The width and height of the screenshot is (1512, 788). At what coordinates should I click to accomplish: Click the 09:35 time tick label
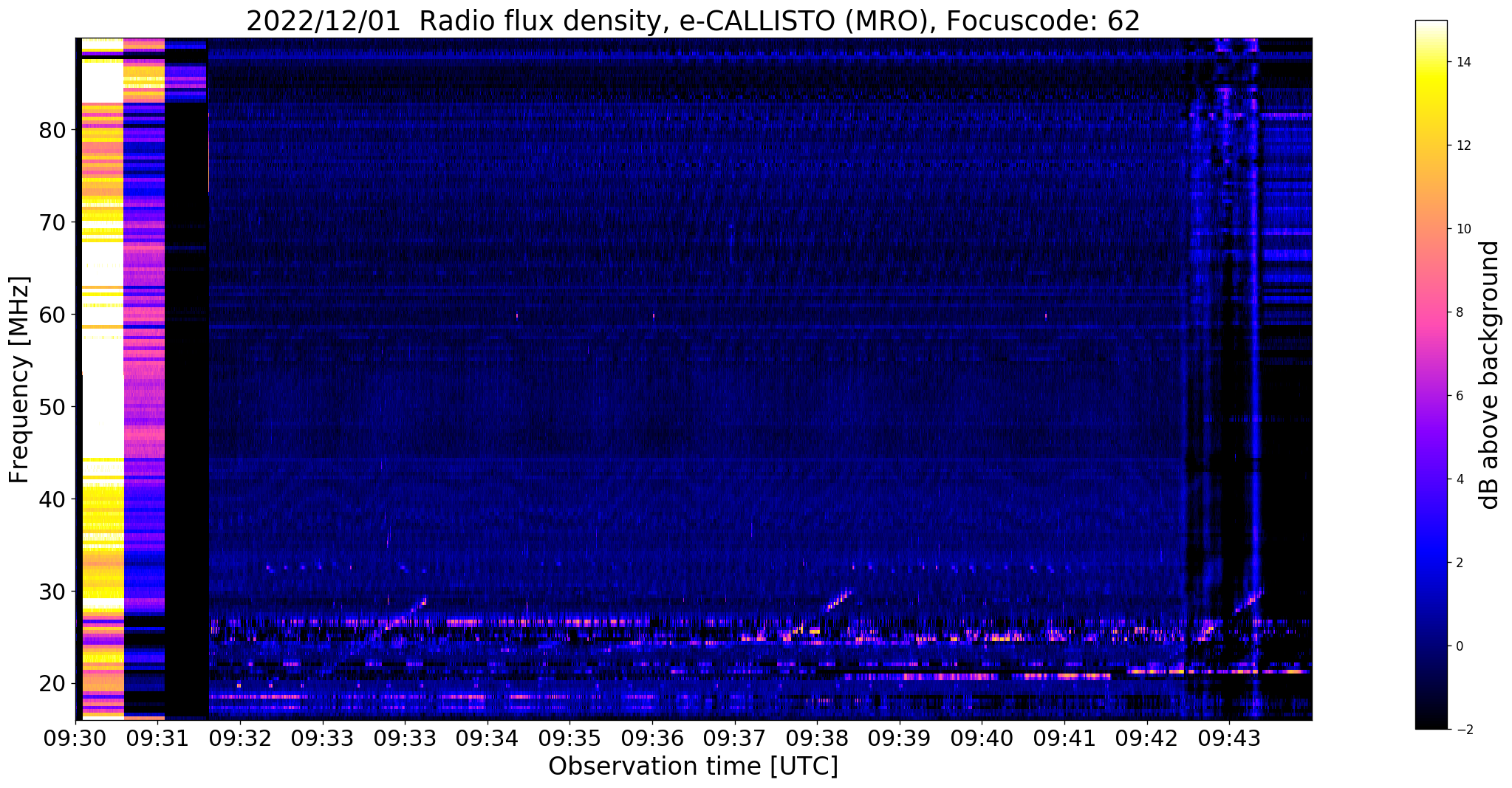tap(569, 738)
